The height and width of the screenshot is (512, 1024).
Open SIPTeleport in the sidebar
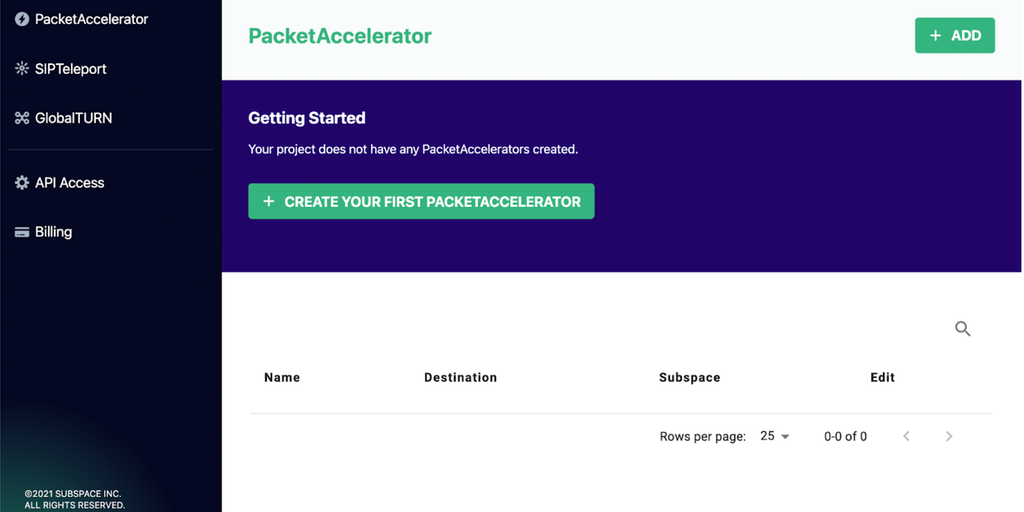[x=70, y=69]
